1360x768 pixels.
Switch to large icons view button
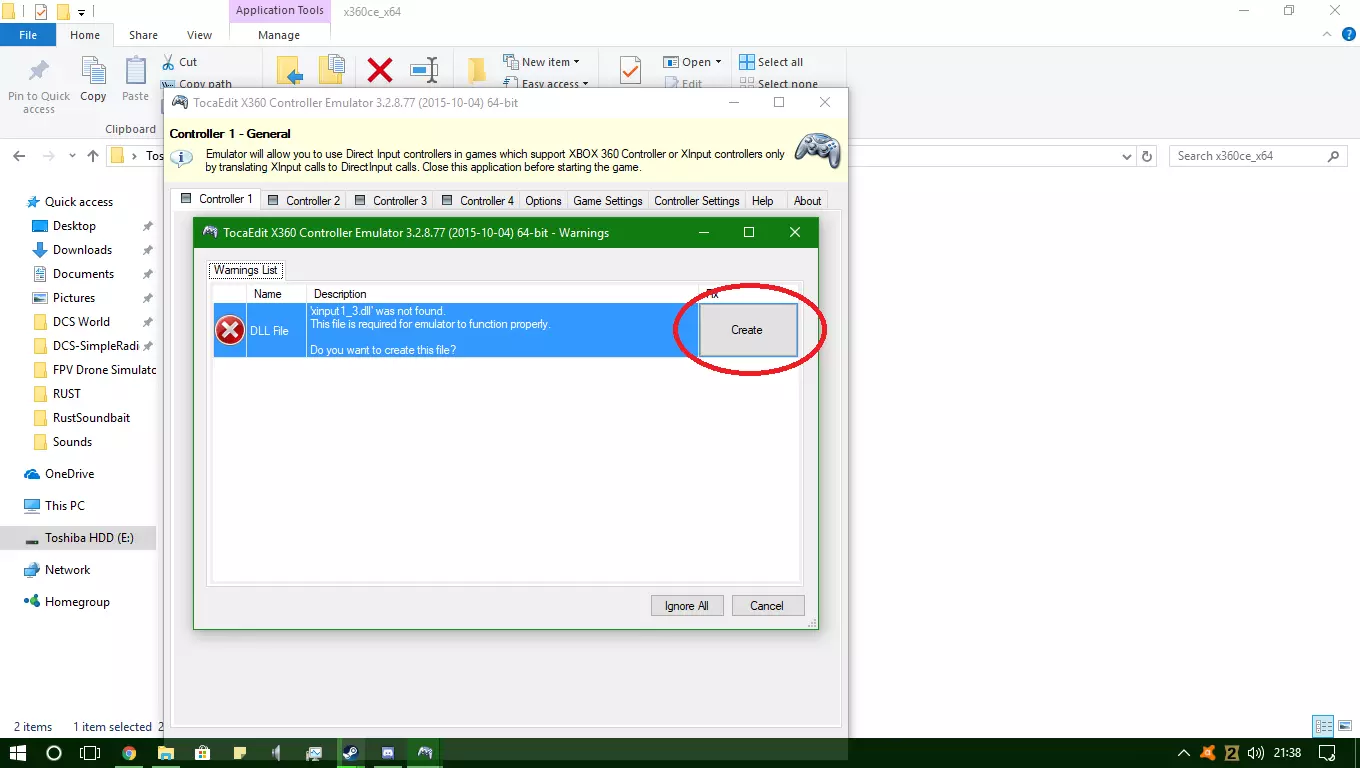coord(1343,727)
